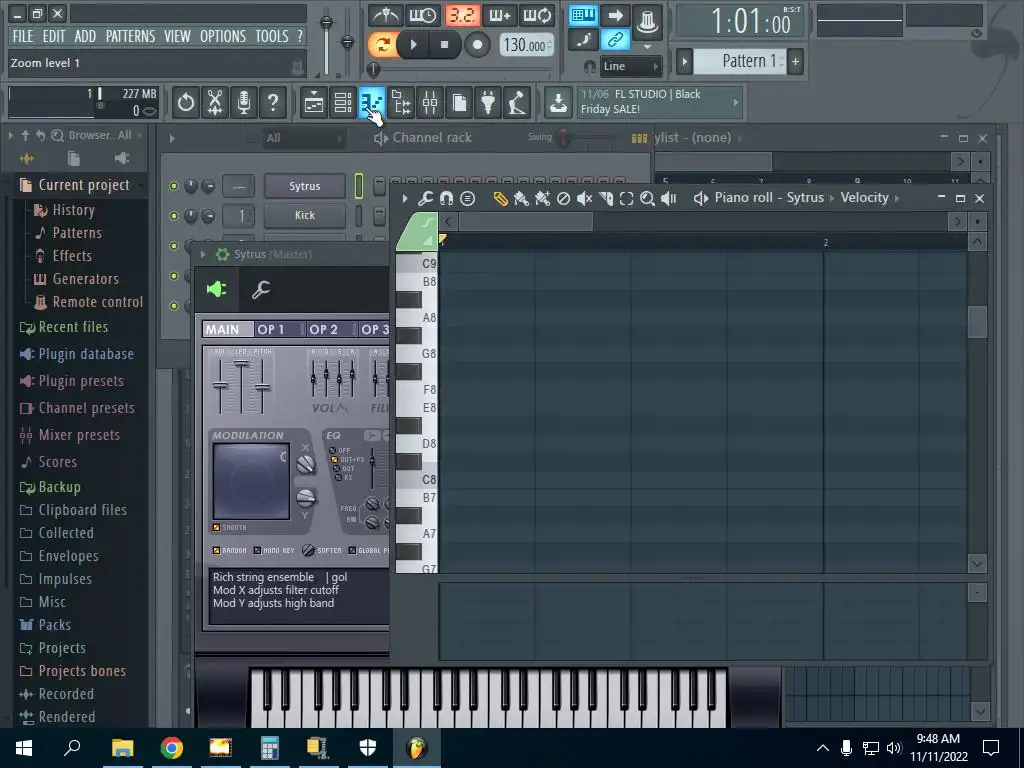Open Windows Start menu
This screenshot has width=1024, height=768.
pyautogui.click(x=24, y=748)
